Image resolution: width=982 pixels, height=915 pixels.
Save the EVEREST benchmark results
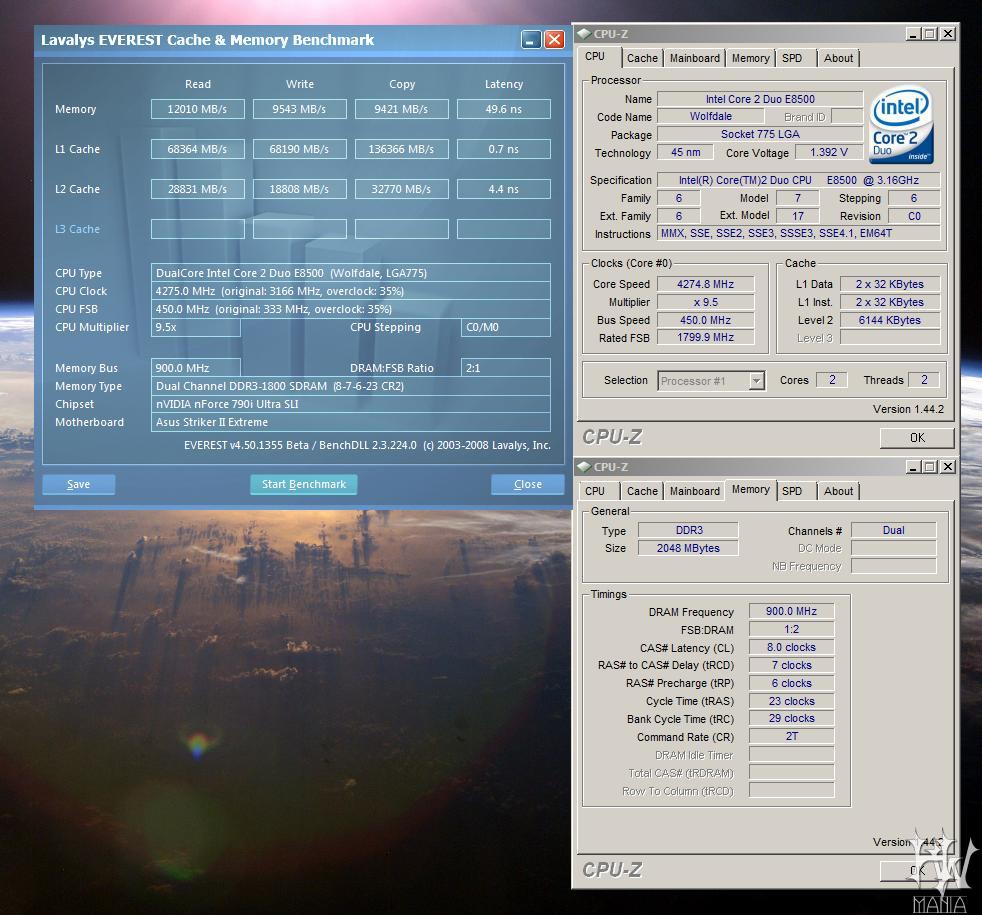point(78,484)
